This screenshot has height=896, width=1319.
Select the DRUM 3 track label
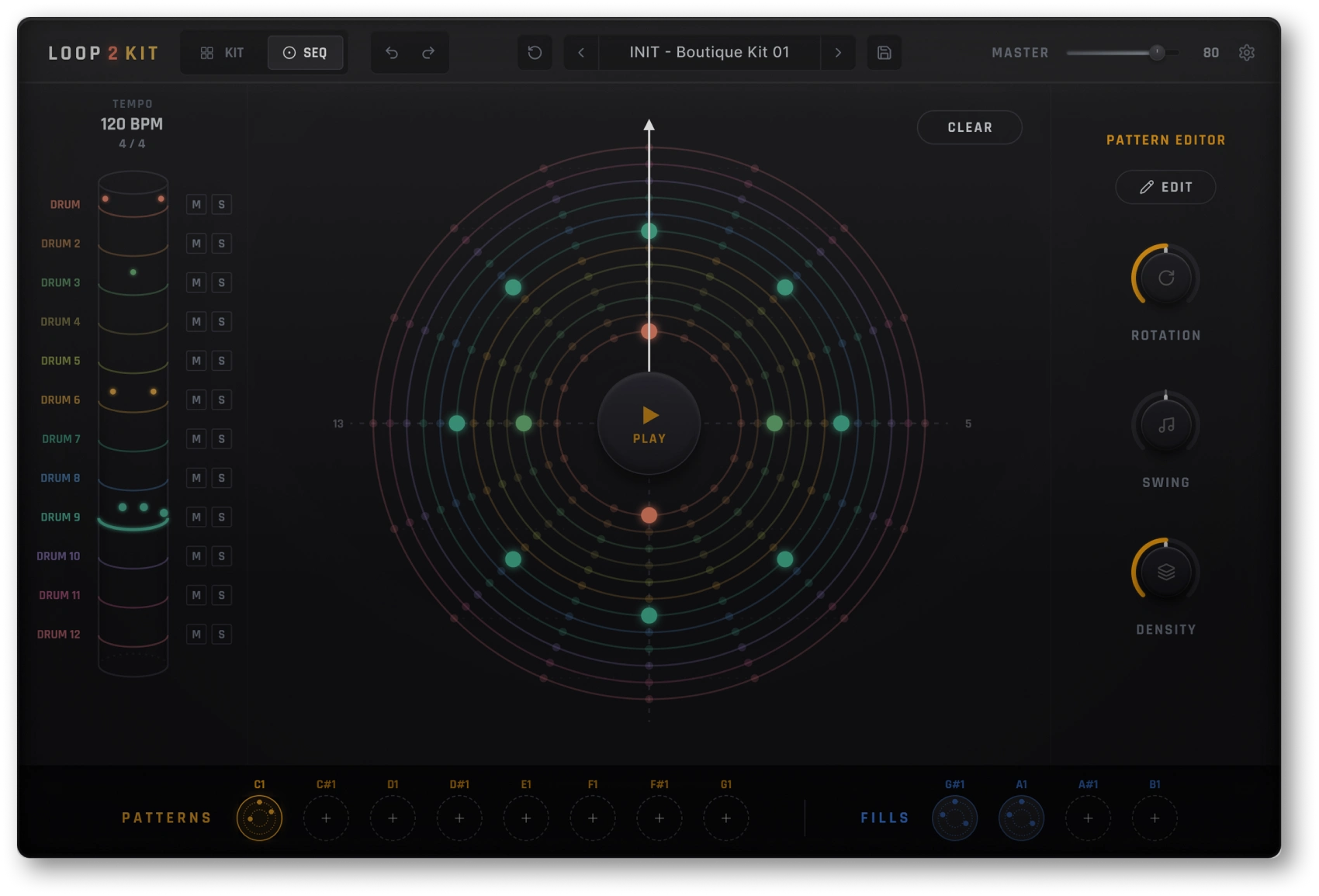point(61,283)
